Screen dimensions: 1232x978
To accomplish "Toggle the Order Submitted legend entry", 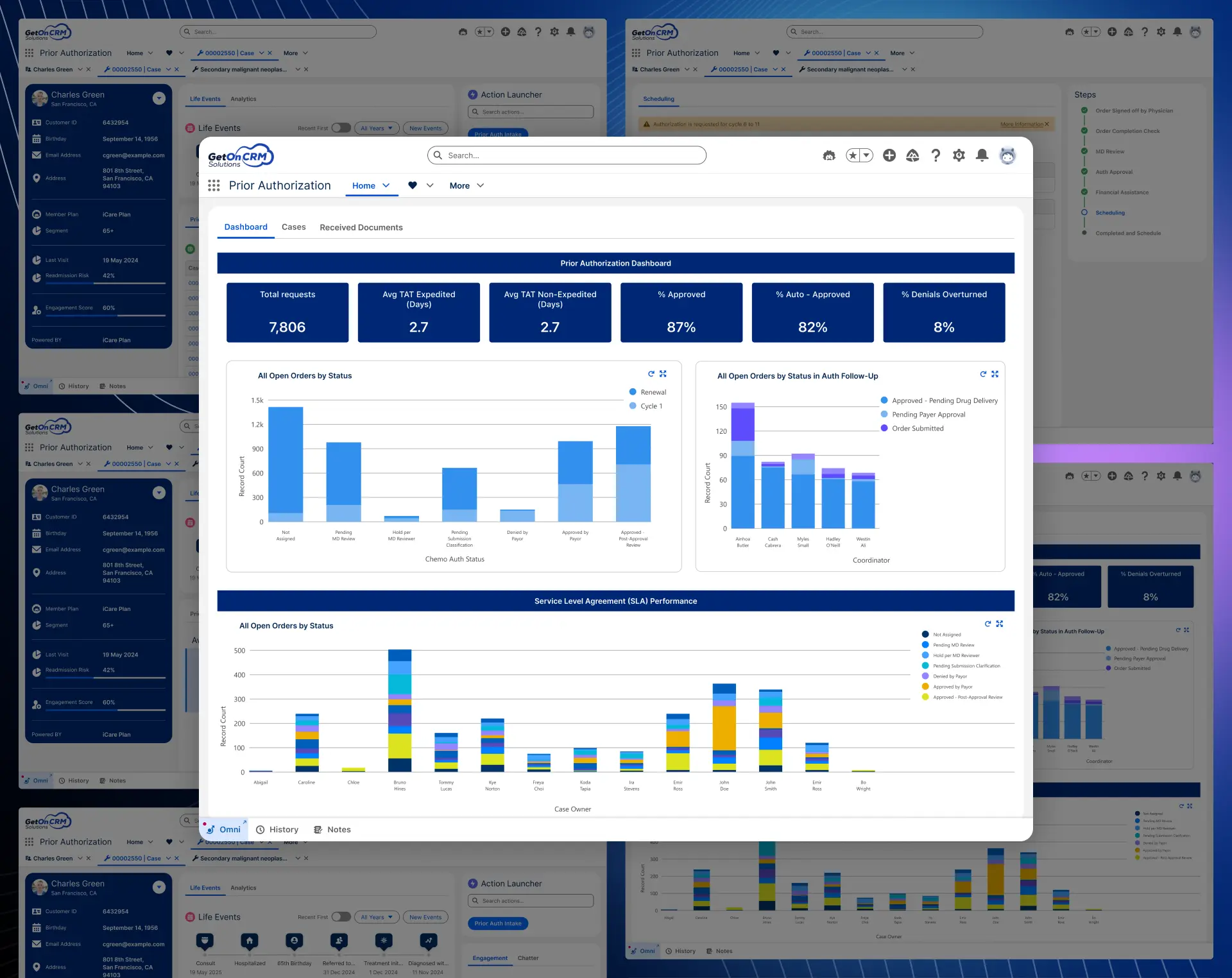I will [912, 429].
